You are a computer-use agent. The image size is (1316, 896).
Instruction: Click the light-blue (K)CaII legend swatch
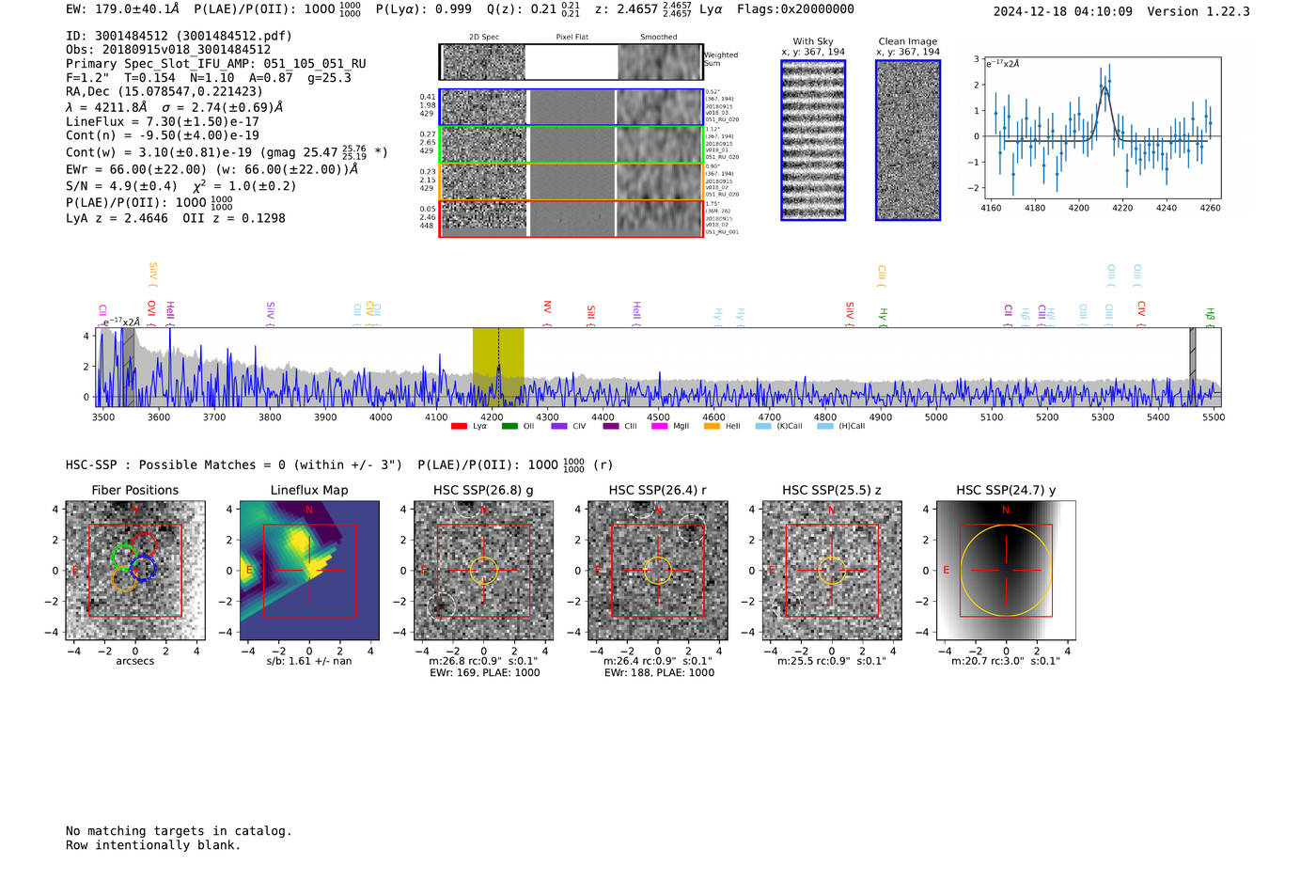pyautogui.click(x=763, y=426)
